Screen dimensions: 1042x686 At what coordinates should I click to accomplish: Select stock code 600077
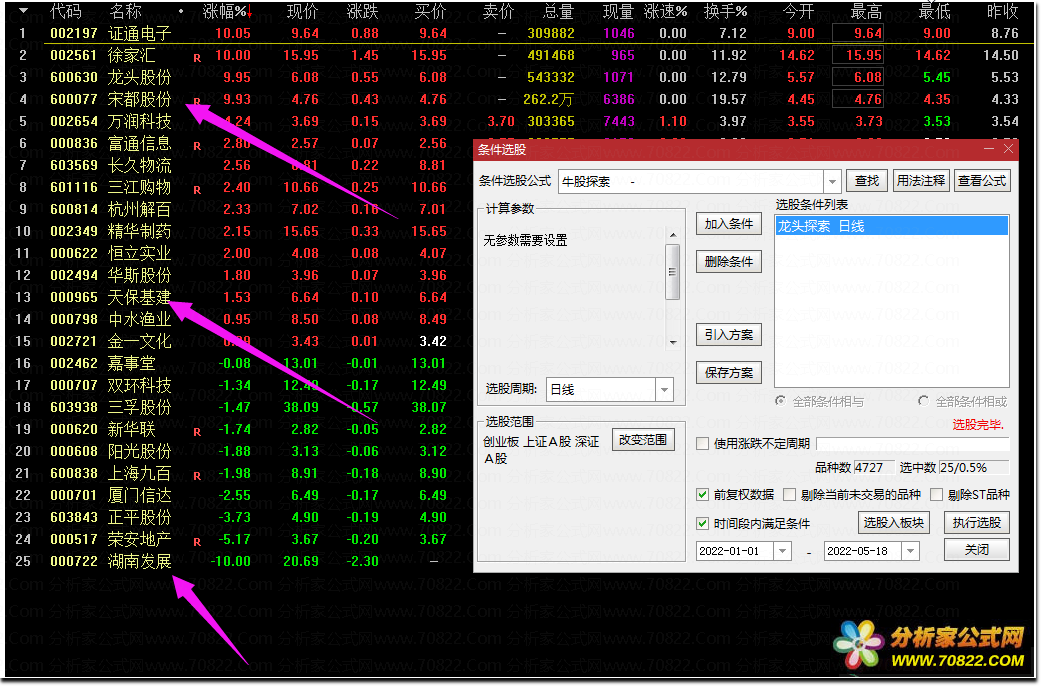pyautogui.click(x=74, y=99)
